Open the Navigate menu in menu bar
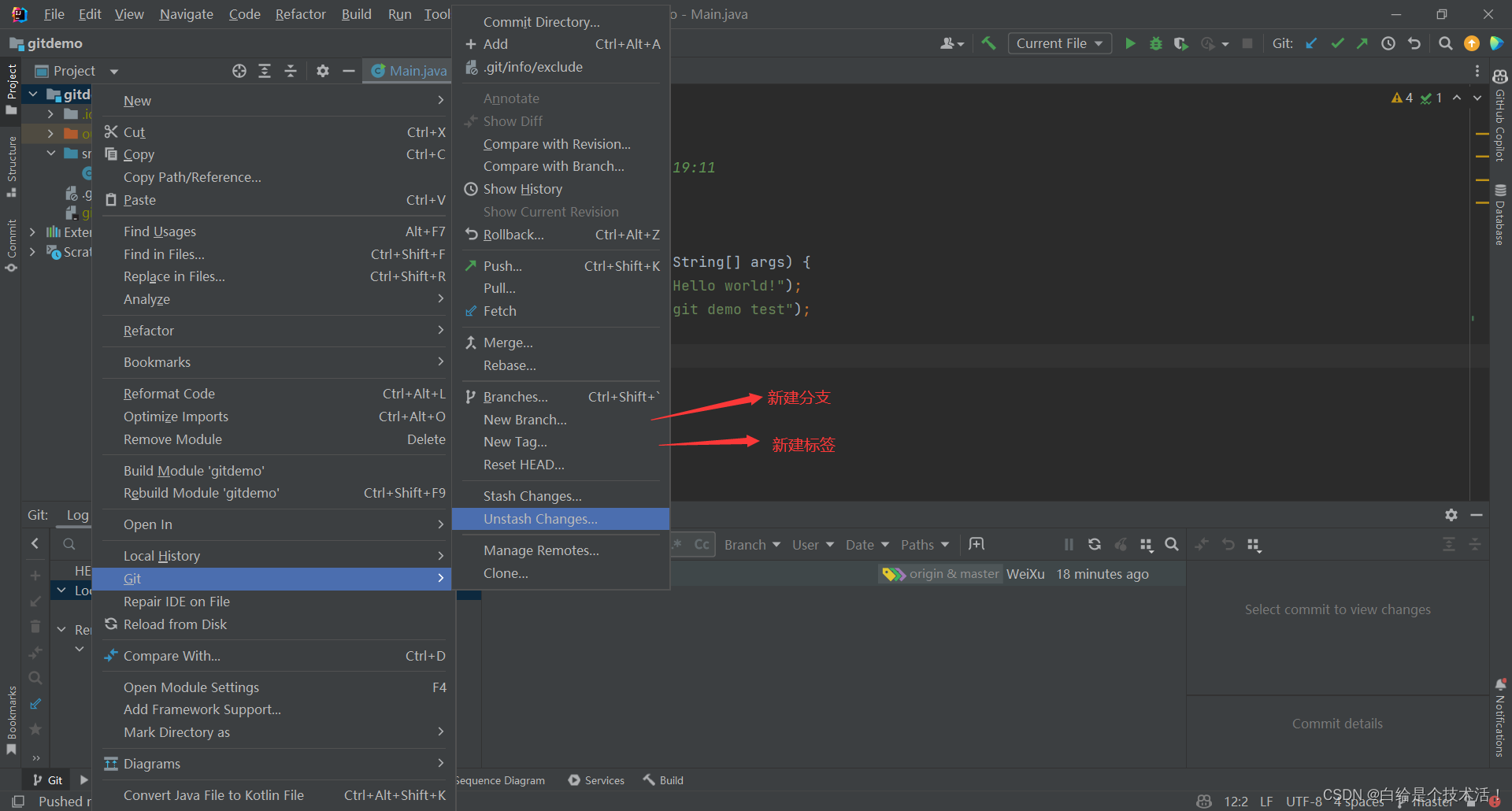Image resolution: width=1512 pixels, height=811 pixels. (186, 14)
